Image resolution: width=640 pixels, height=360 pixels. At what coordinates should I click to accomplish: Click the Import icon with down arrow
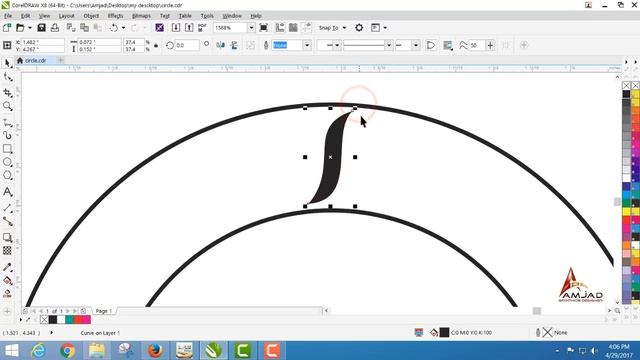pyautogui.click(x=176, y=28)
